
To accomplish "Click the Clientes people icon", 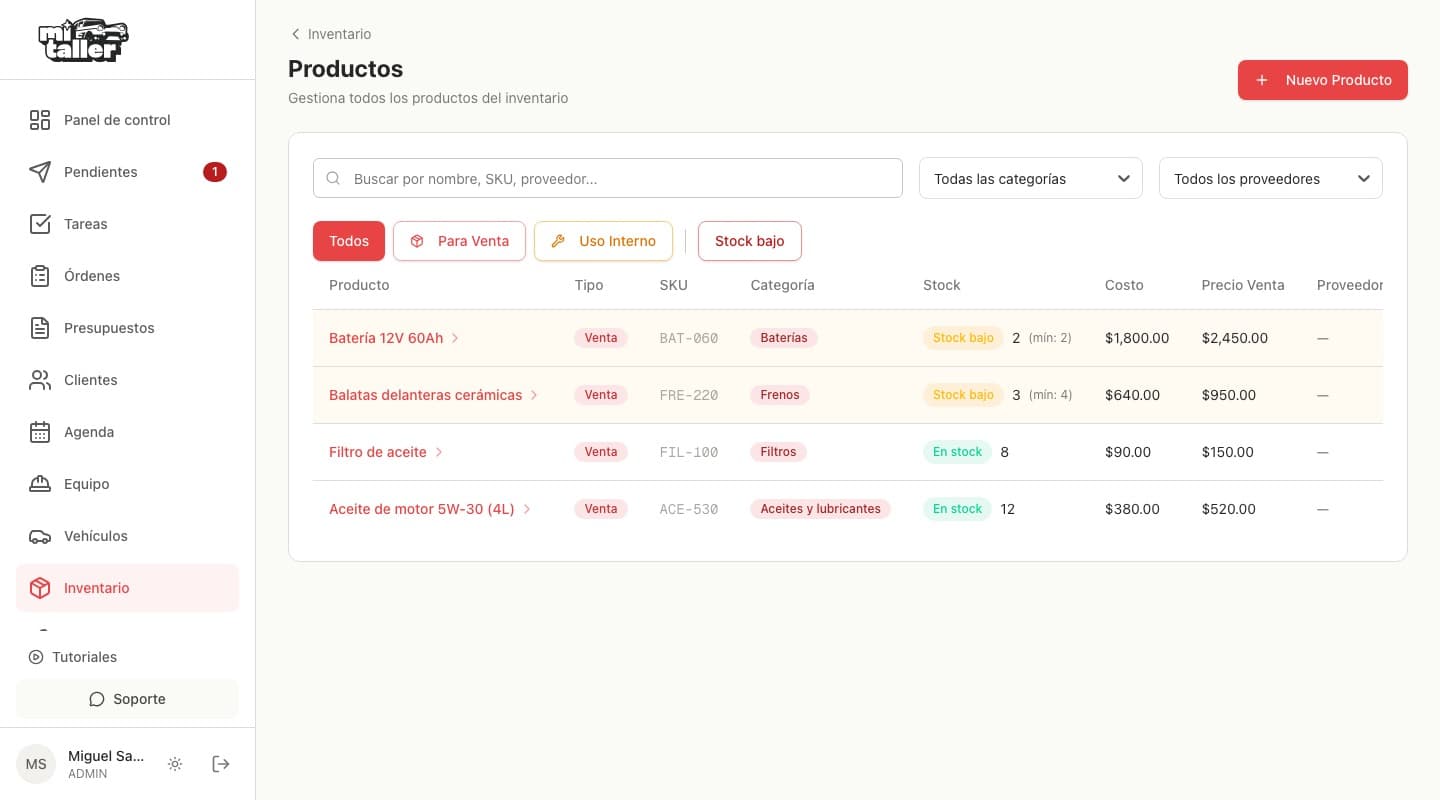I will point(40,380).
